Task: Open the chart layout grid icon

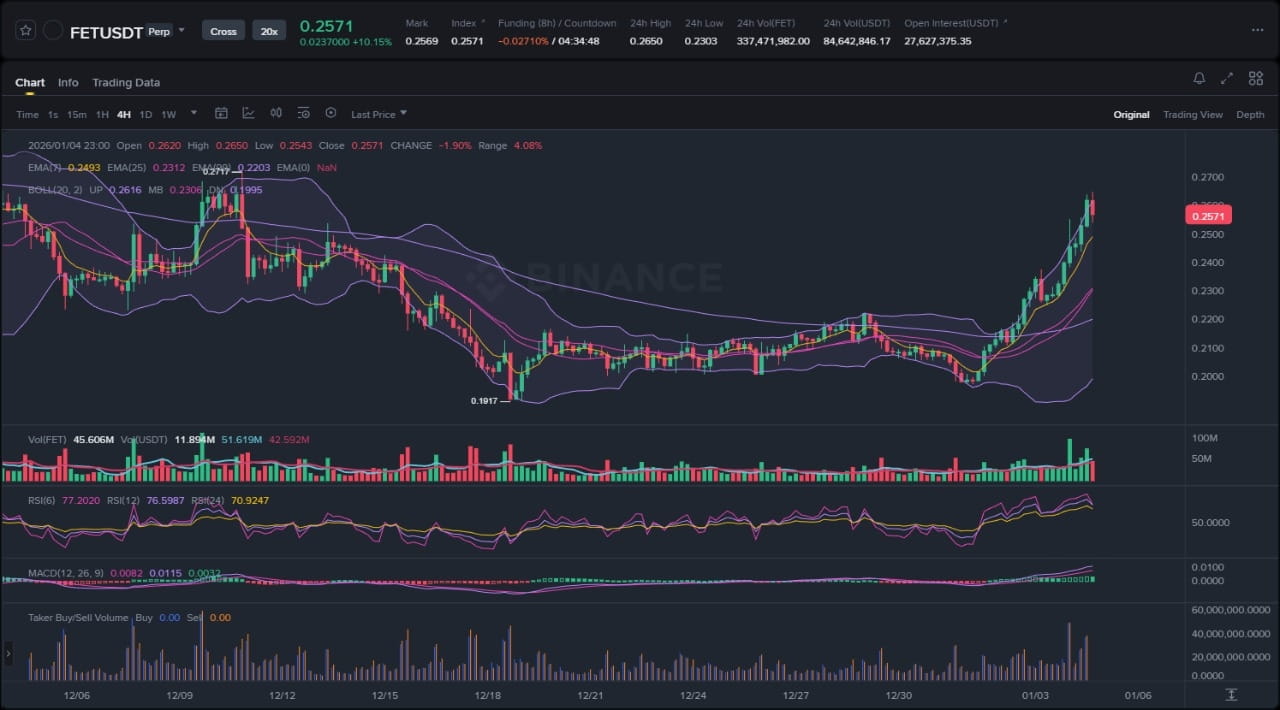Action: click(1255, 78)
